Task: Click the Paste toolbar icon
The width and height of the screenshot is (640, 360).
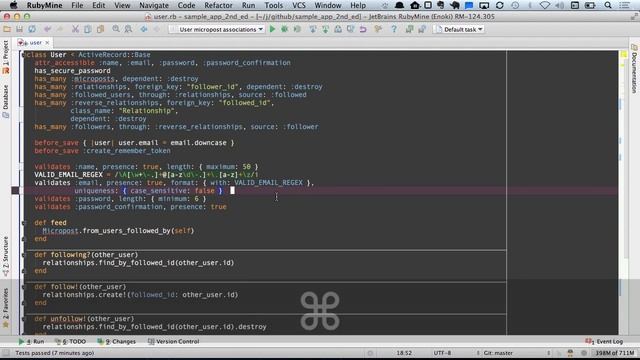Action: point(100,29)
